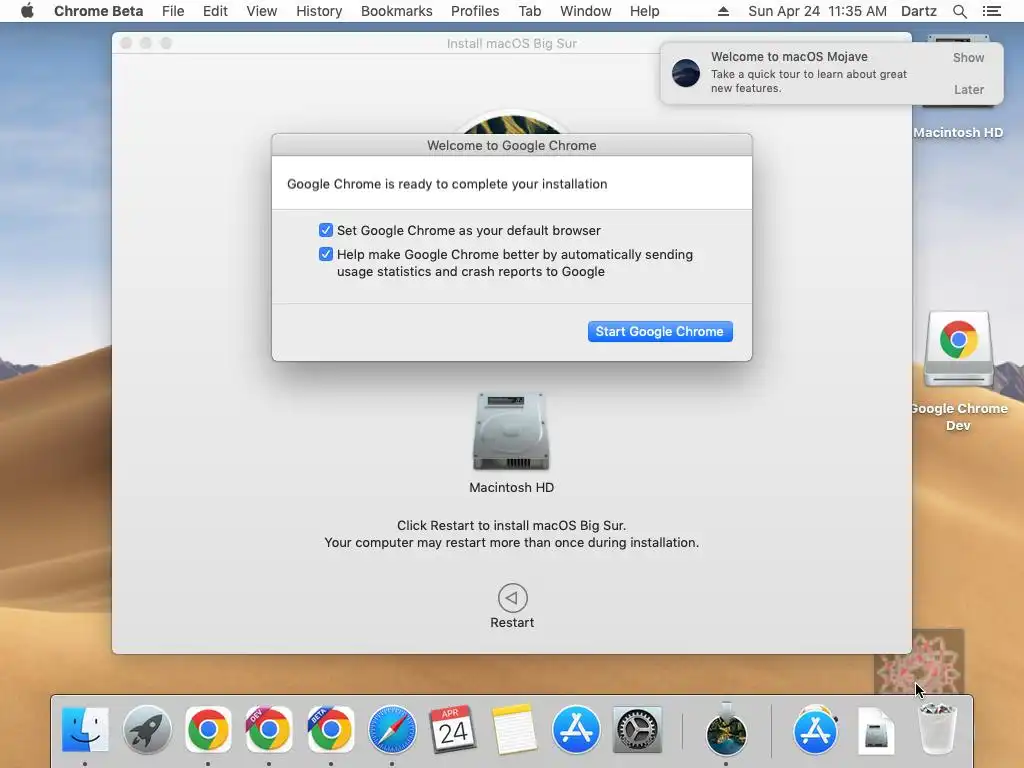Viewport: 1024px width, 768px height.
Task: Open the Chrome Beta application menu
Action: coord(99,11)
